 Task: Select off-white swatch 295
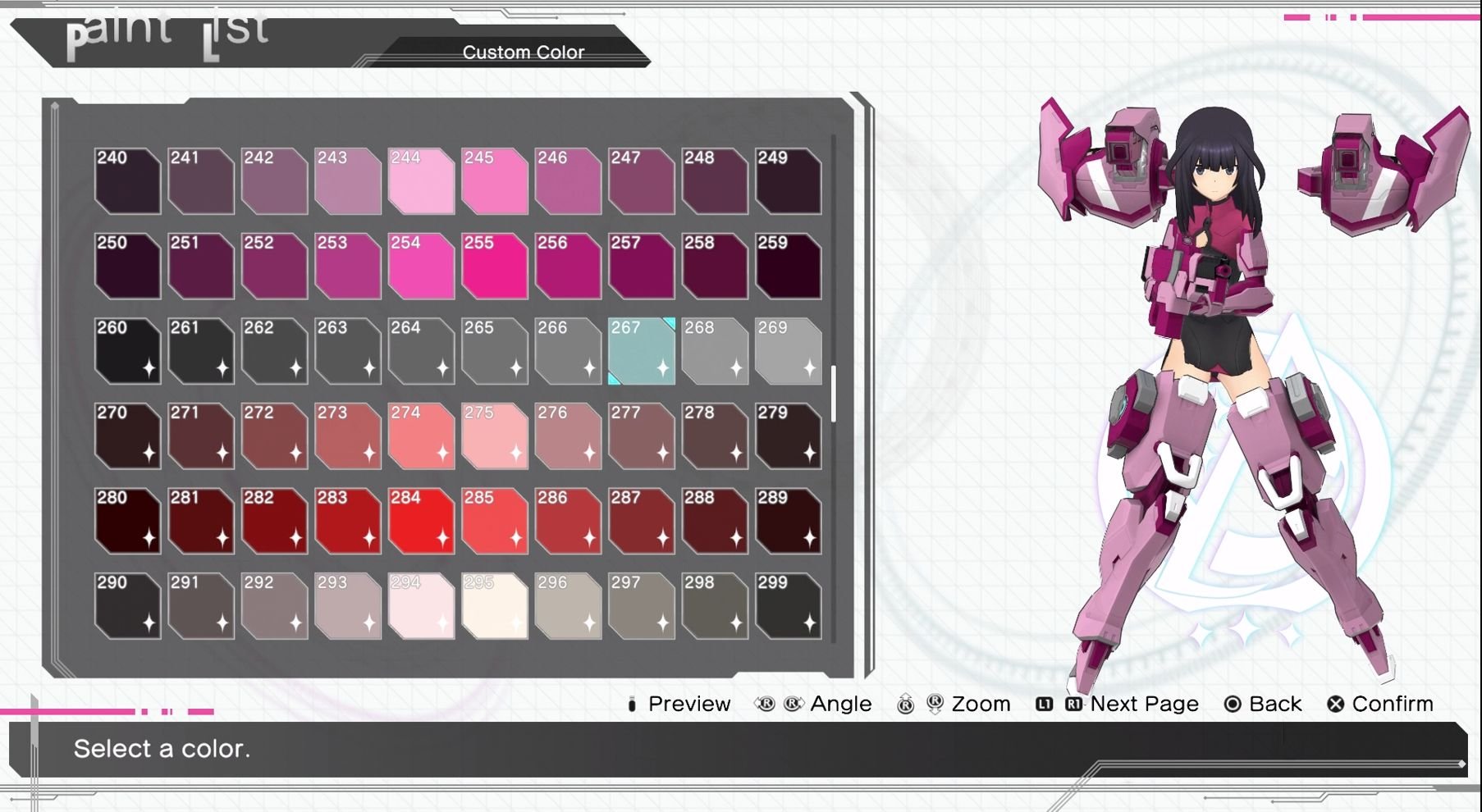tap(495, 605)
